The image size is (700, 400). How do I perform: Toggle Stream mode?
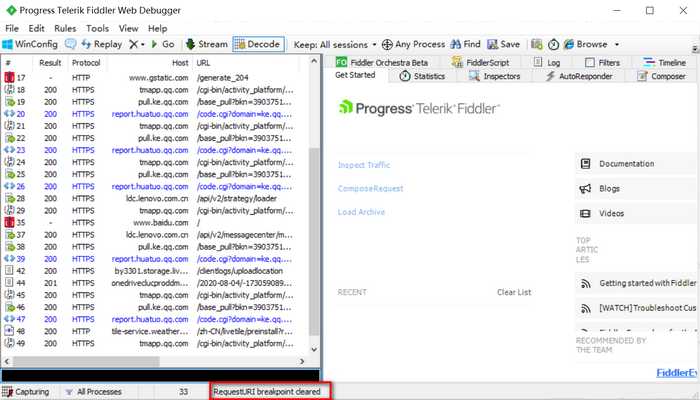coord(207,44)
